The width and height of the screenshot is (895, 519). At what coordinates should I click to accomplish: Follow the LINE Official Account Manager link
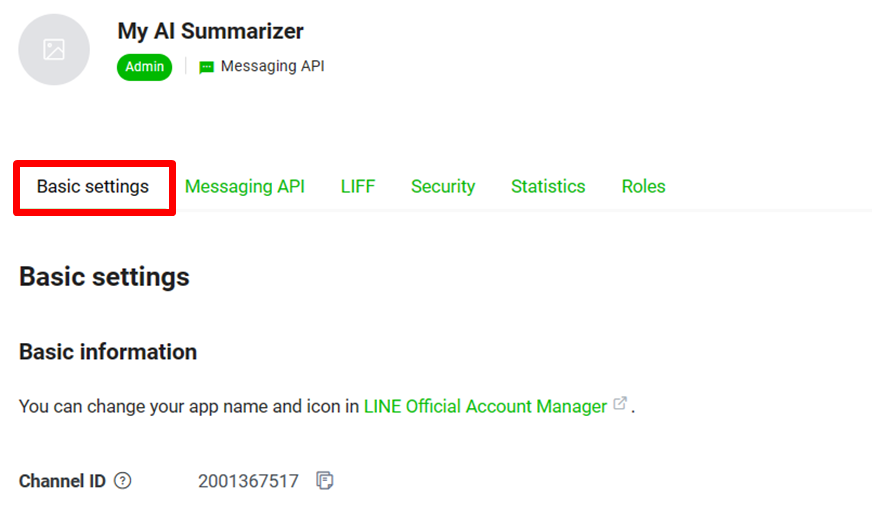485,406
